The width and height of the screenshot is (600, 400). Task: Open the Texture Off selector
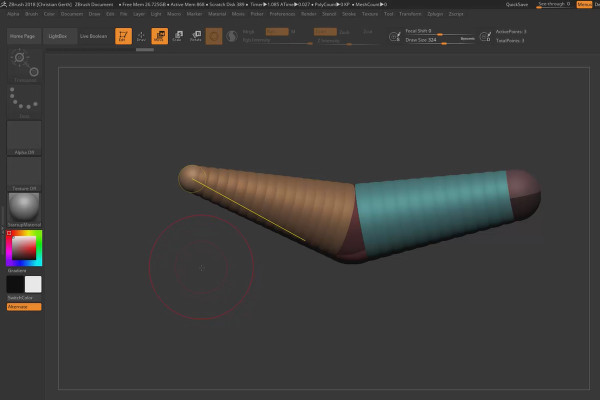pyautogui.click(x=24, y=174)
